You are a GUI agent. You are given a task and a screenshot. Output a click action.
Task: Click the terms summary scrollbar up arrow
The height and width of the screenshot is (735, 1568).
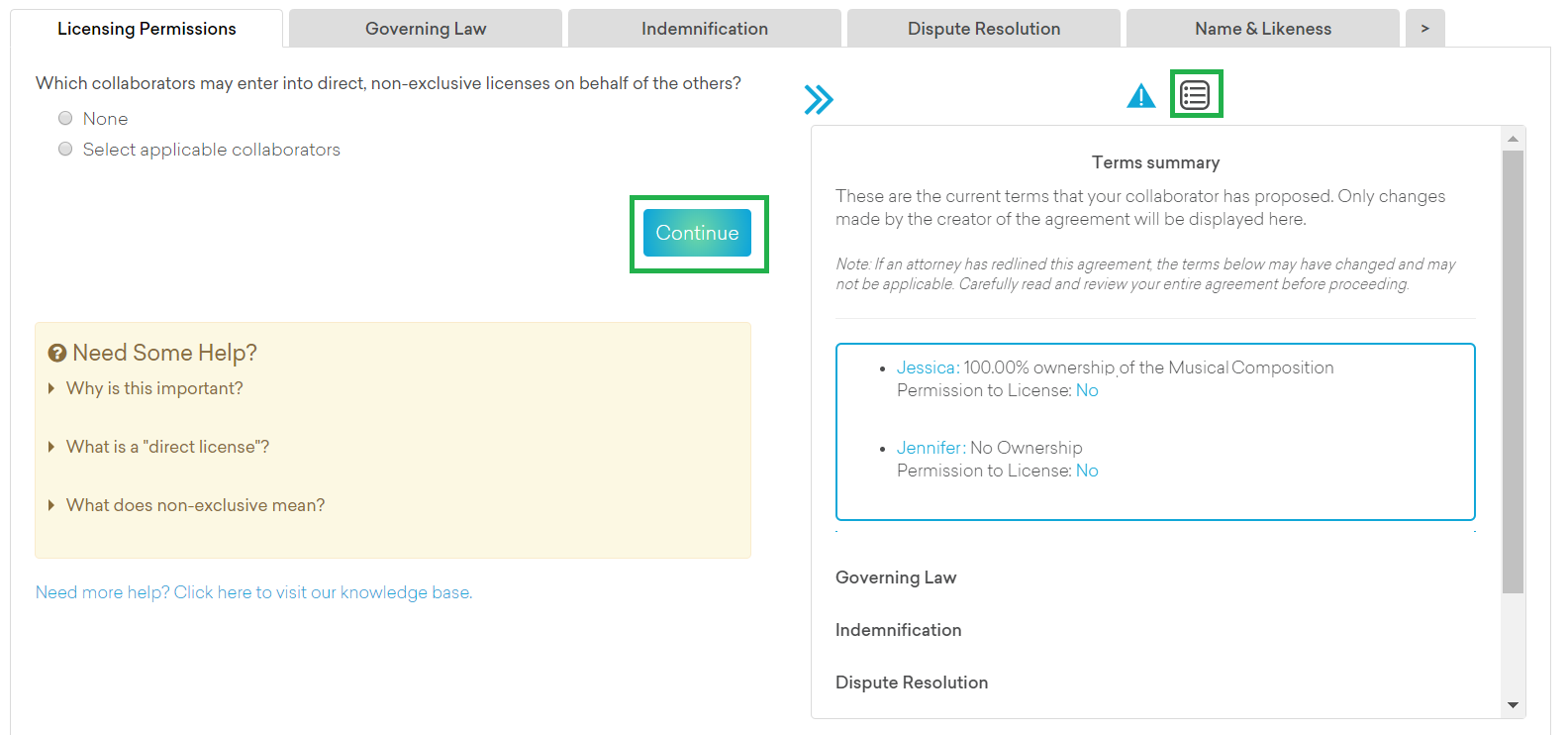[1513, 138]
